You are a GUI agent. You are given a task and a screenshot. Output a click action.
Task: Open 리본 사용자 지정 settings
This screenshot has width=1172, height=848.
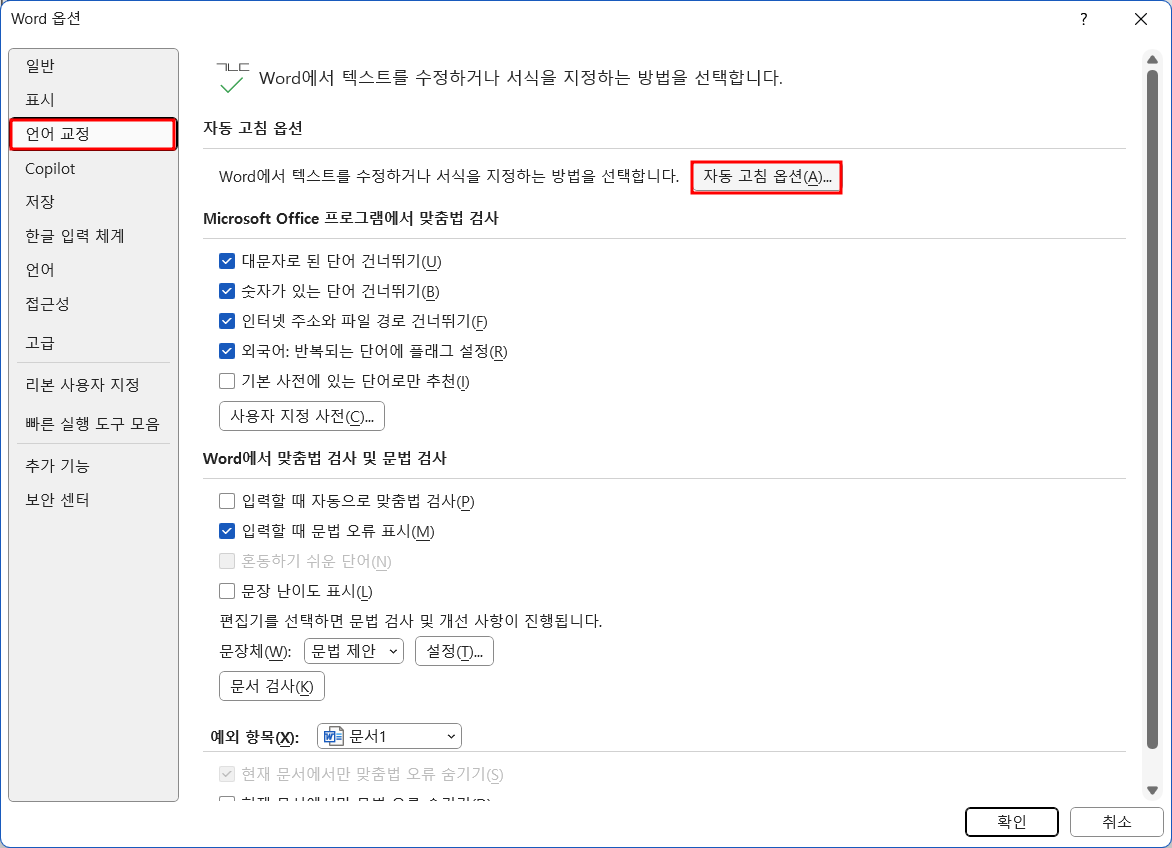click(x=93, y=385)
